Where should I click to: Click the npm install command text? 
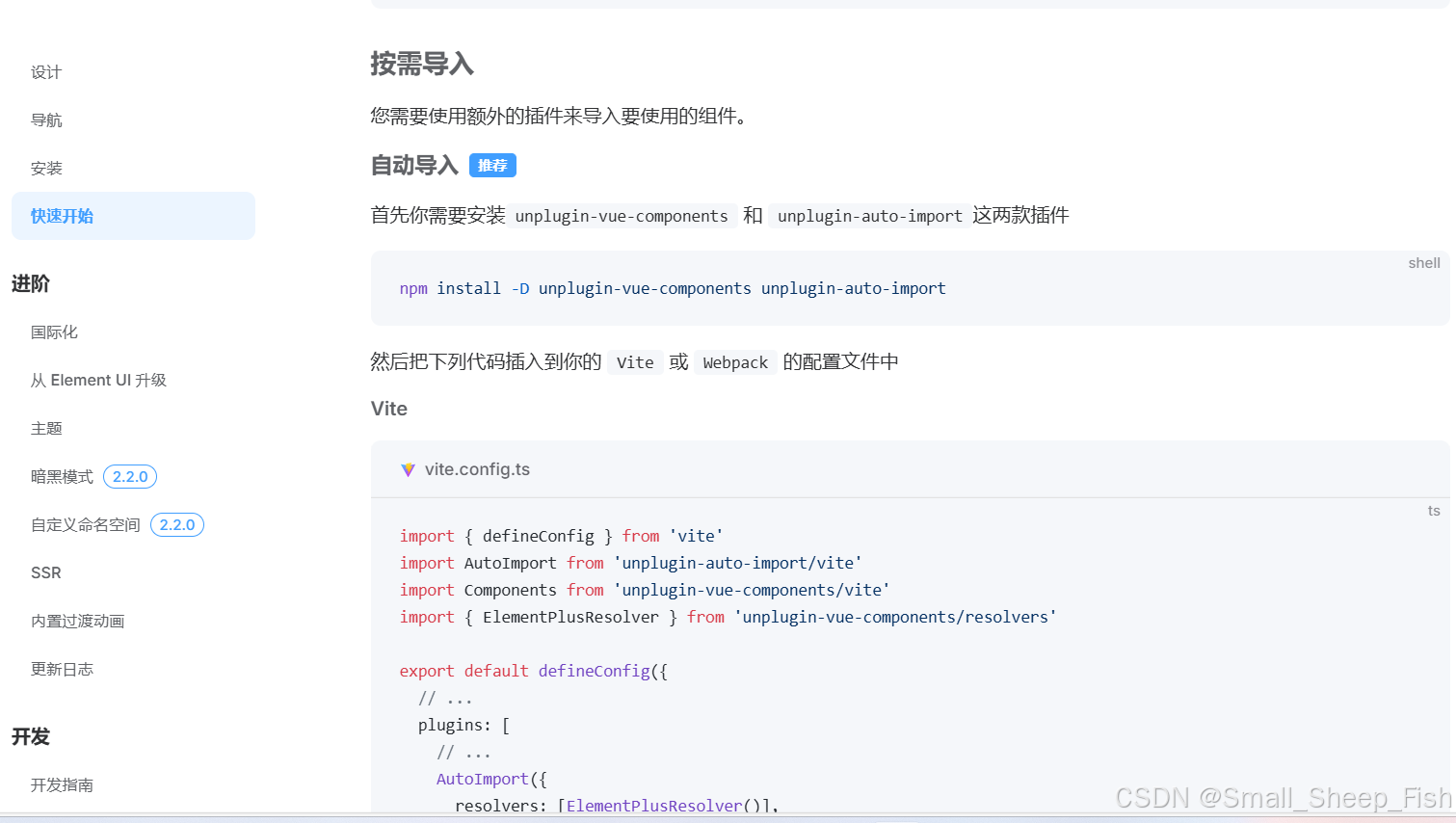[x=672, y=288]
